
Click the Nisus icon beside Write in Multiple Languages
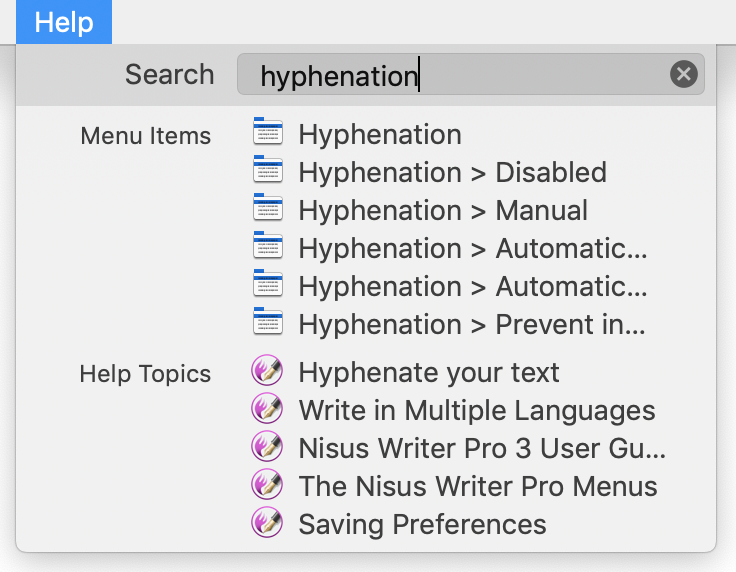tap(267, 408)
